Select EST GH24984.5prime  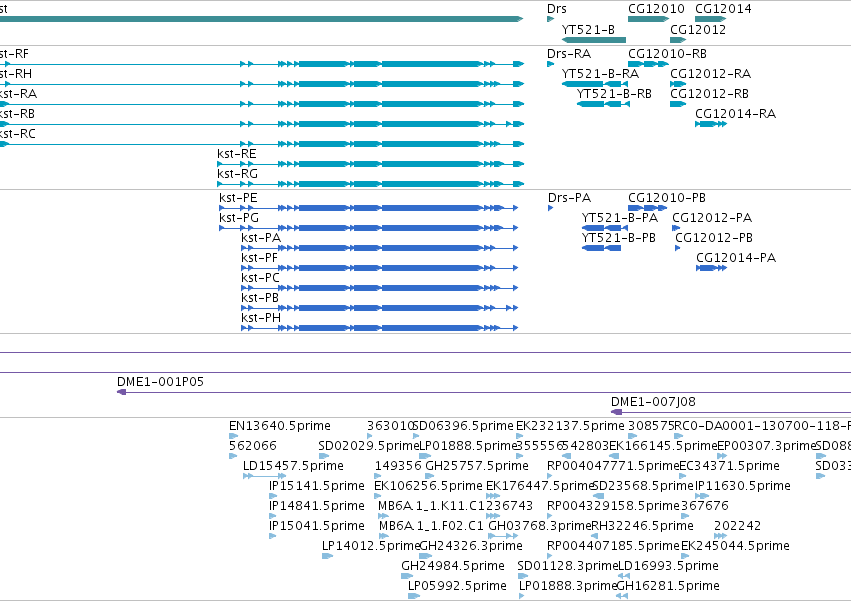[x=407, y=576]
